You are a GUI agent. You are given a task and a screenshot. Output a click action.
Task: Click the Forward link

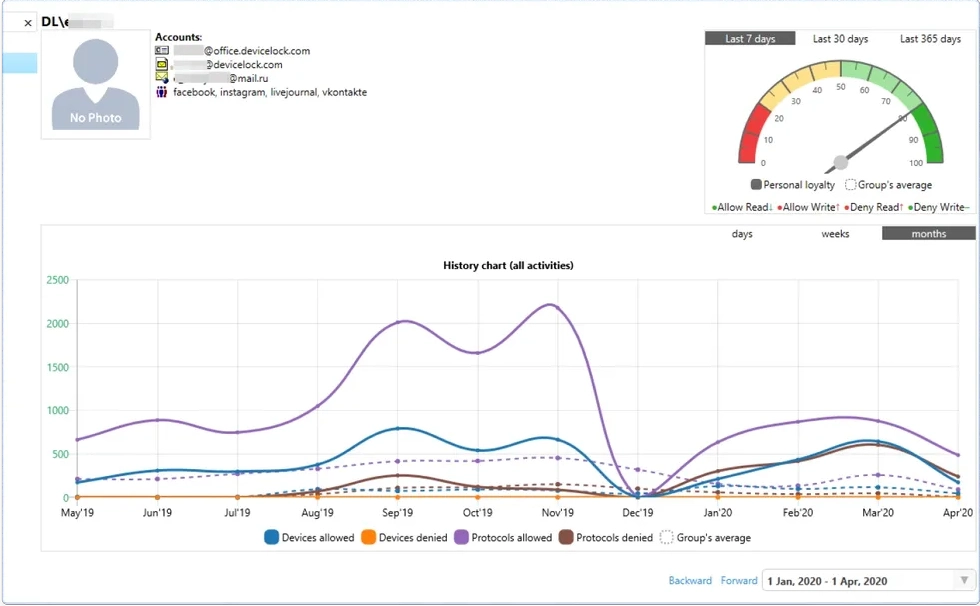(739, 581)
